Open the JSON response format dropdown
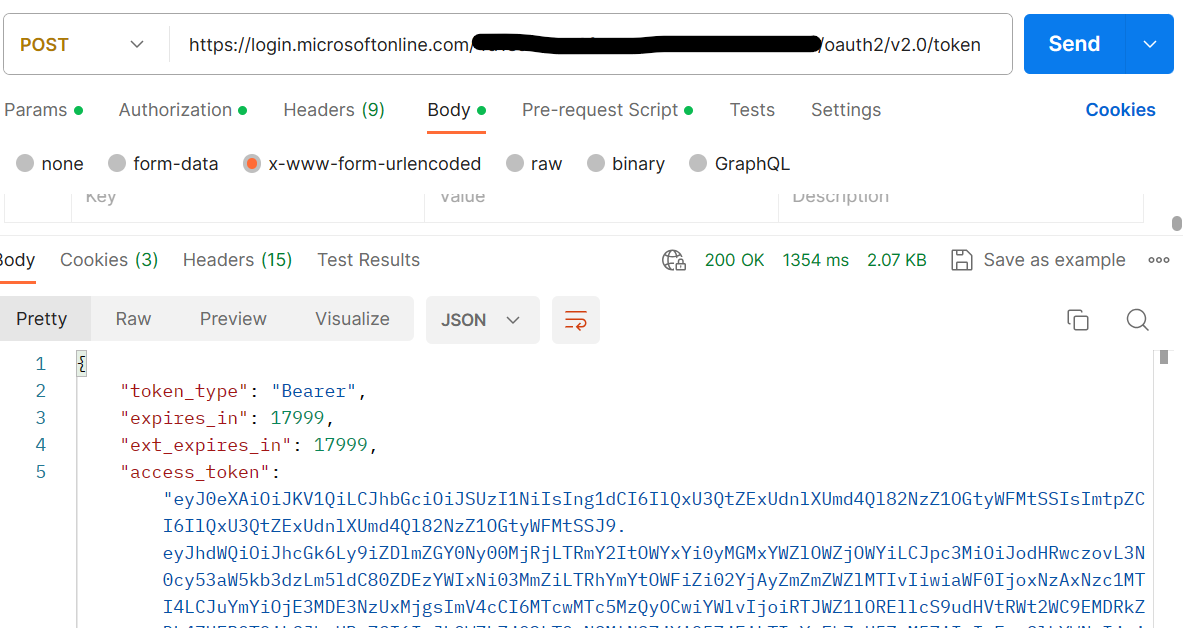 coord(483,319)
